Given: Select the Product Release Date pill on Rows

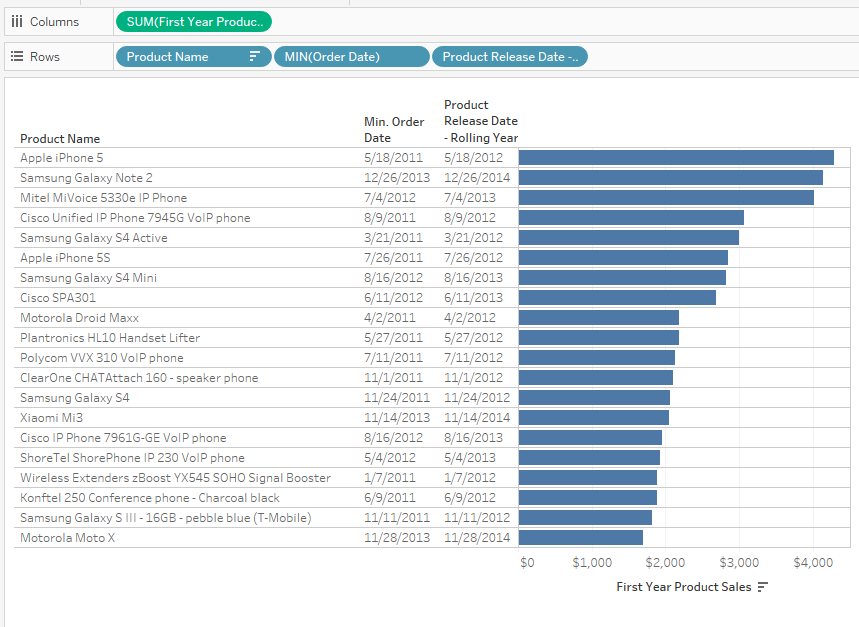Looking at the screenshot, I should (509, 57).
